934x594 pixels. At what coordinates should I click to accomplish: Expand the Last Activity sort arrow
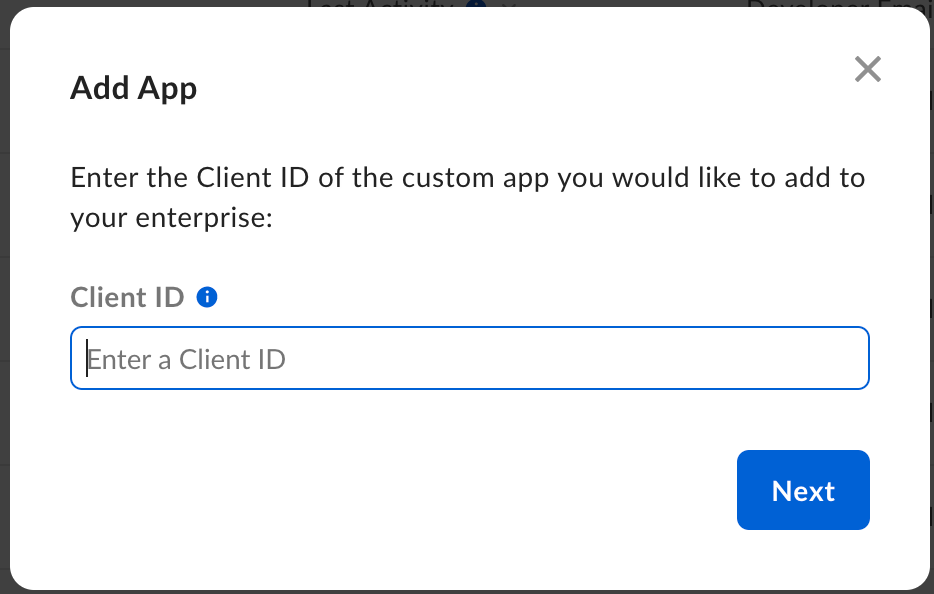pyautogui.click(x=508, y=5)
